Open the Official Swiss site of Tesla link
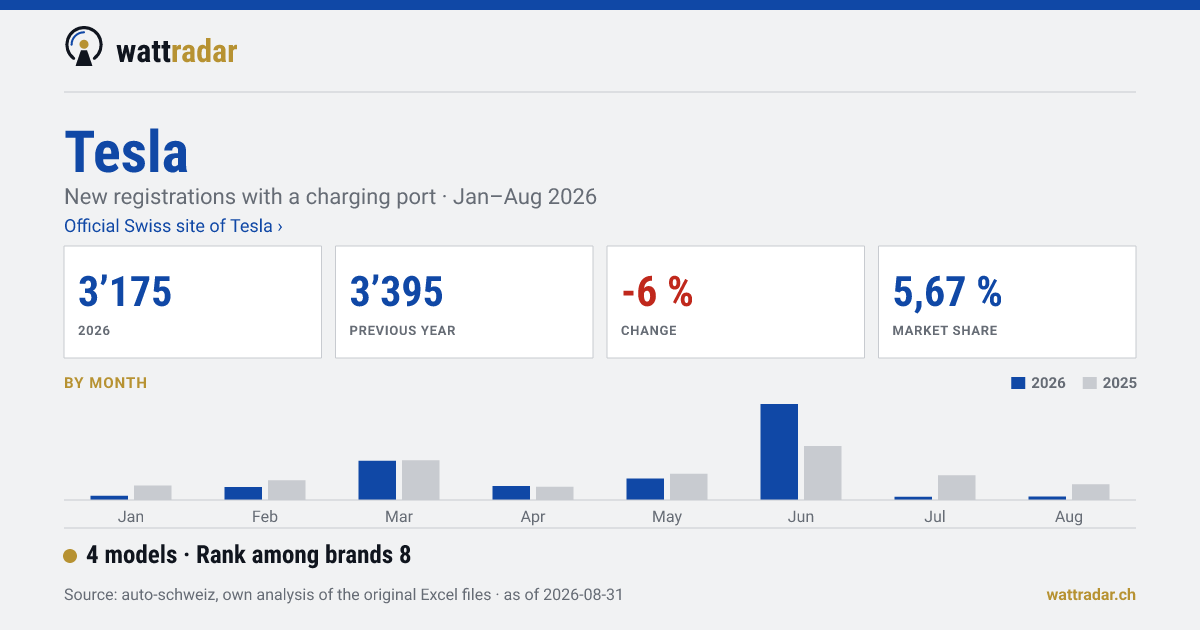 [173, 226]
